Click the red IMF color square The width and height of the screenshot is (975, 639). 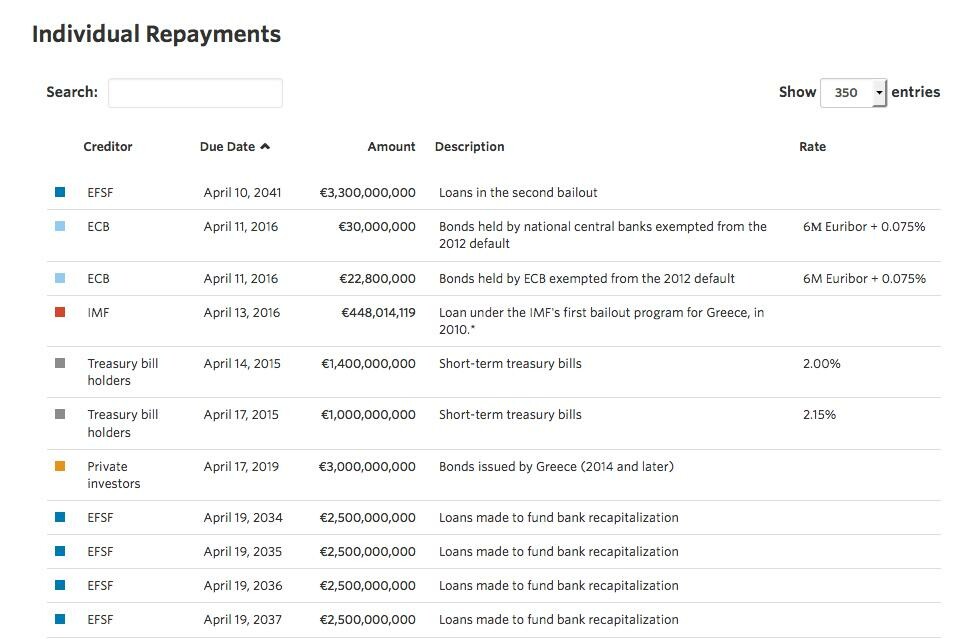pos(60,312)
